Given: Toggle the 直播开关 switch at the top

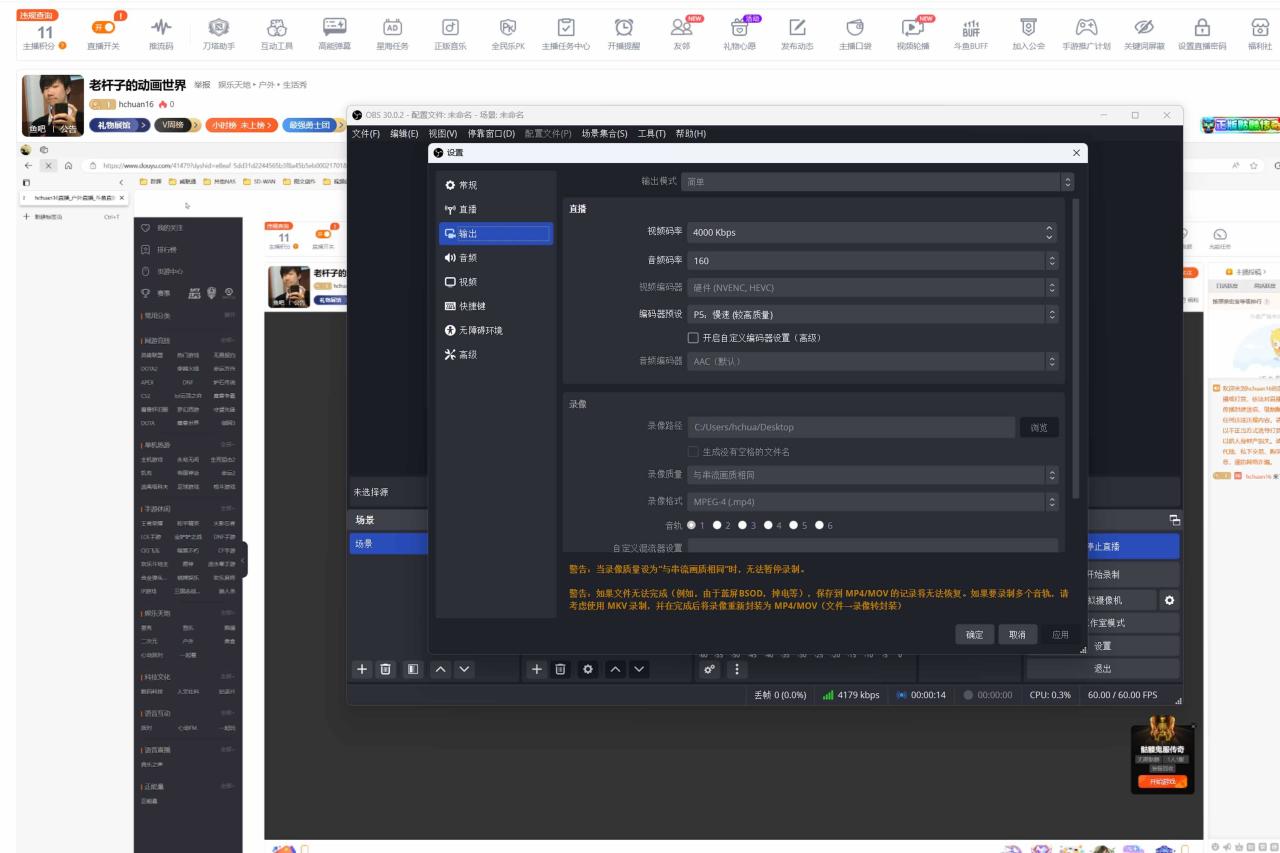Looking at the screenshot, I should (103, 27).
